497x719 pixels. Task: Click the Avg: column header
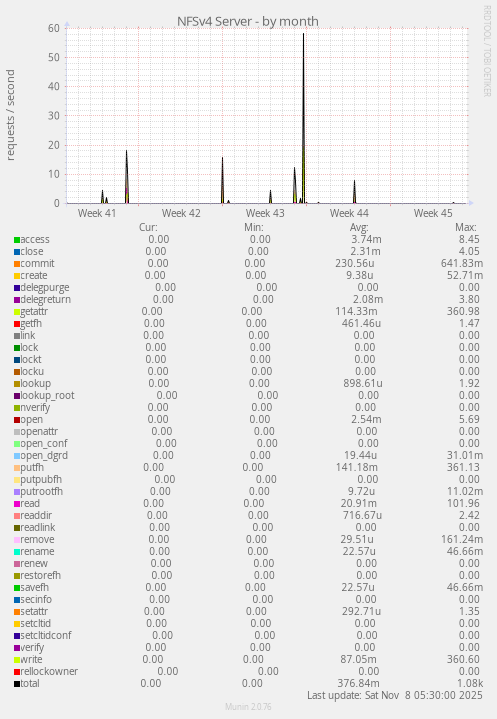click(x=359, y=227)
